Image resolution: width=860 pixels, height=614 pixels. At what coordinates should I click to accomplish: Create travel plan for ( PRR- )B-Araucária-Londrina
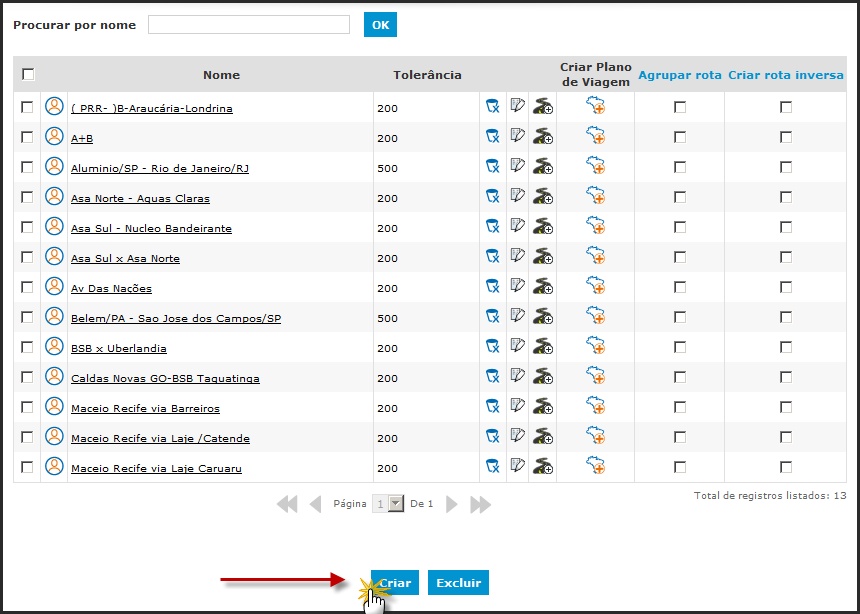point(595,105)
